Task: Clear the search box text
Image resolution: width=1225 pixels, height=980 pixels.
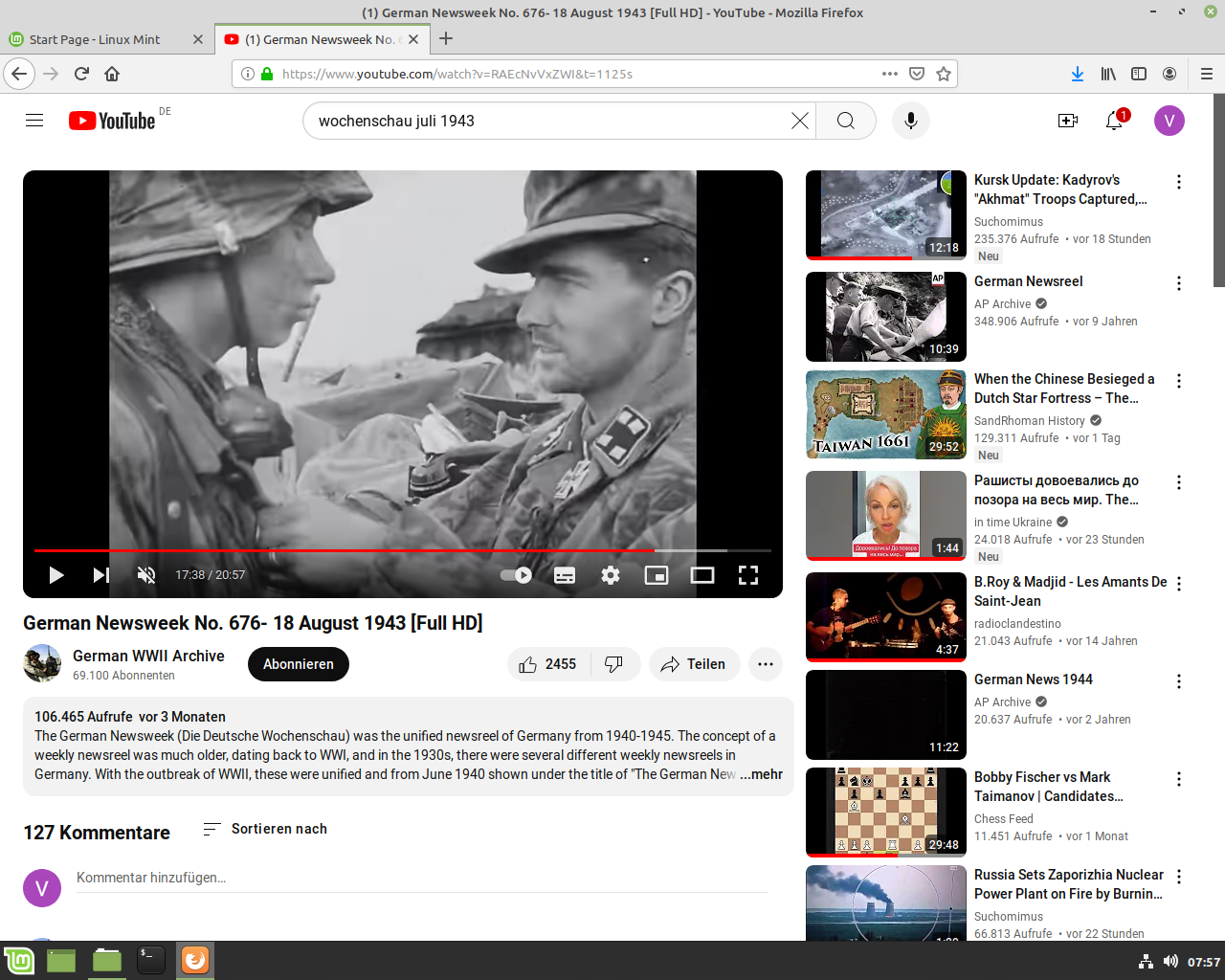Action: pos(800,121)
